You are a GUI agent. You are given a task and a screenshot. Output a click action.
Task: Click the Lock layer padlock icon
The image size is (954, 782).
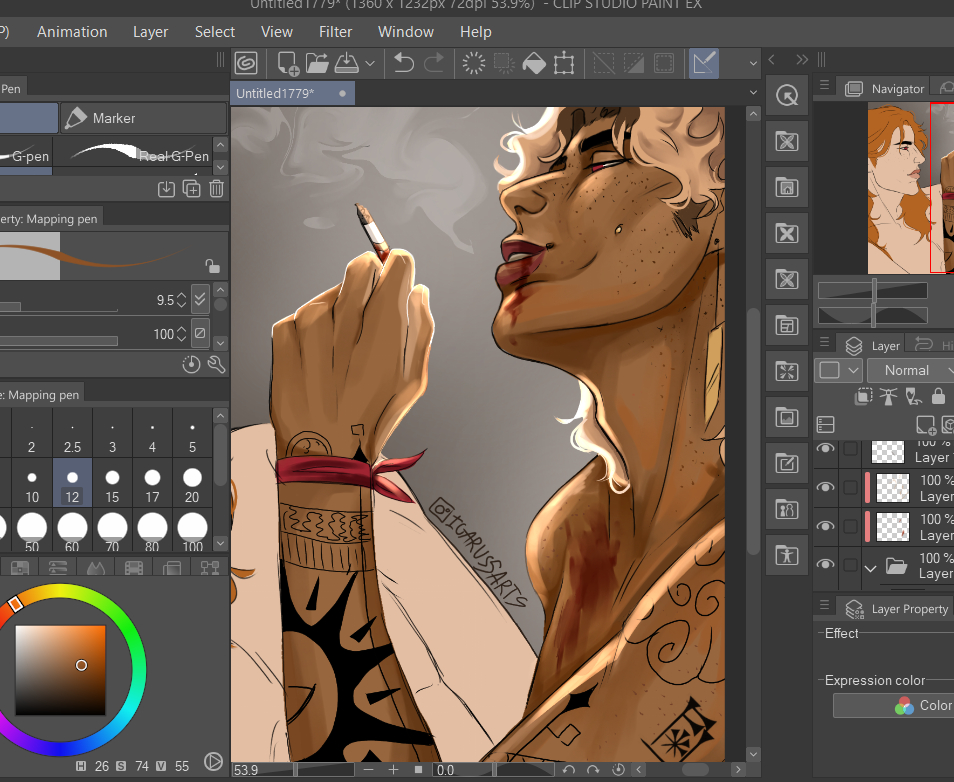pyautogui.click(x=938, y=397)
